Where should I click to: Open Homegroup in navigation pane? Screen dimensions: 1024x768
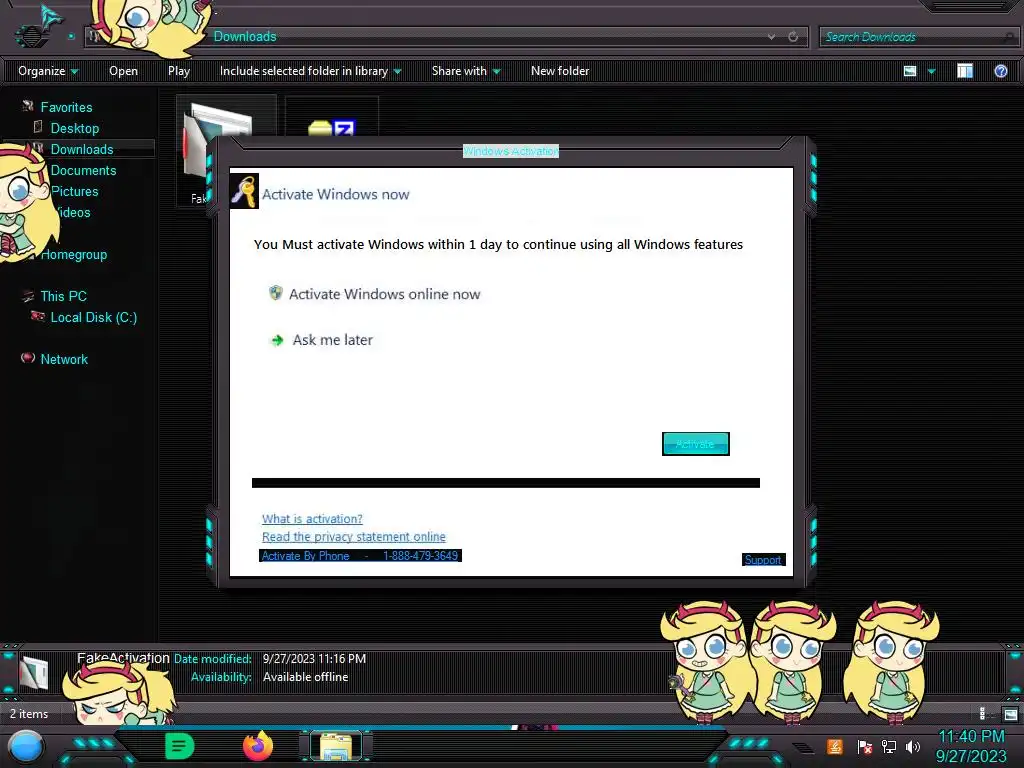(74, 255)
